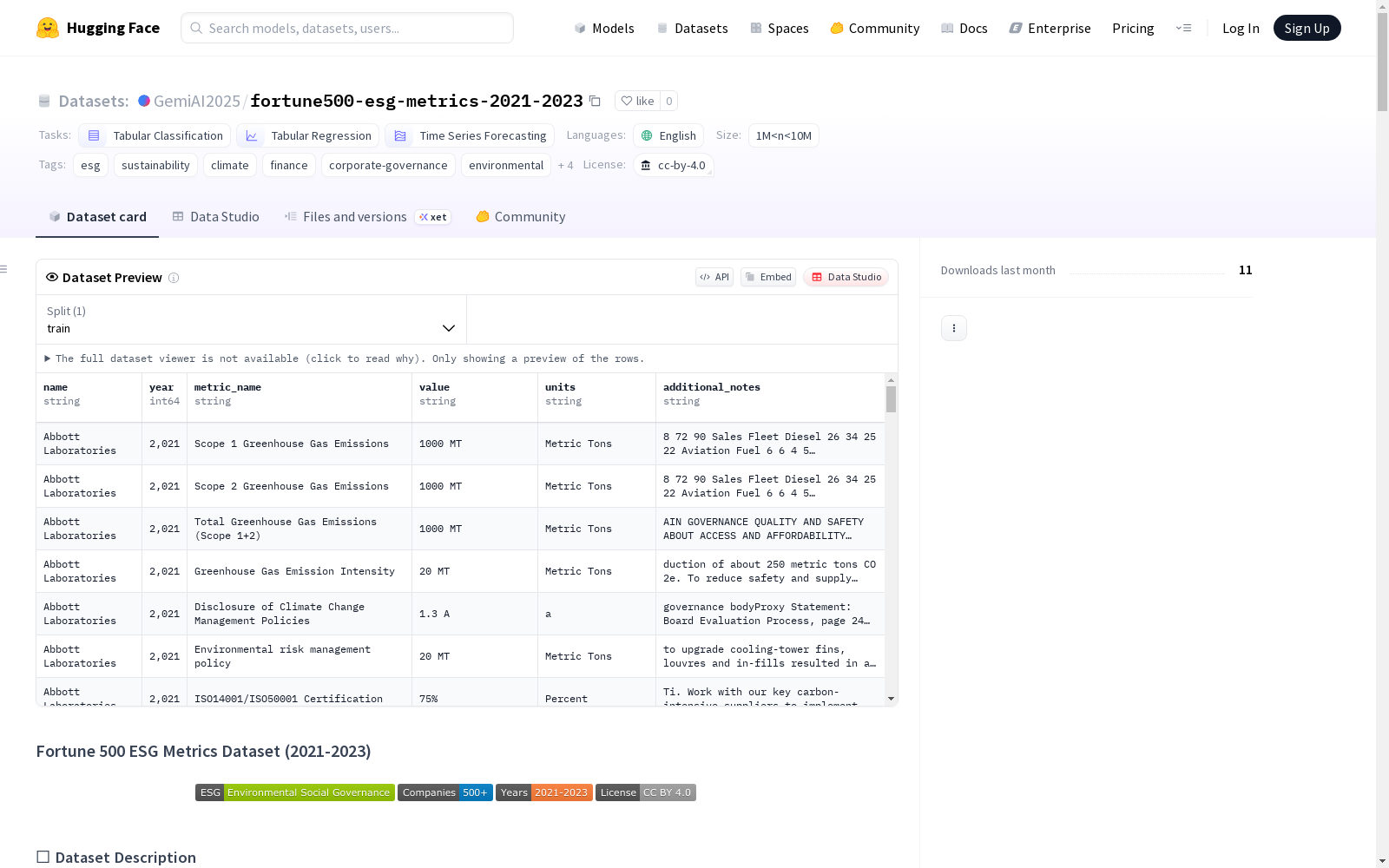Focus the search models, datasets, users field
The image size is (1389, 868).
[347, 28]
